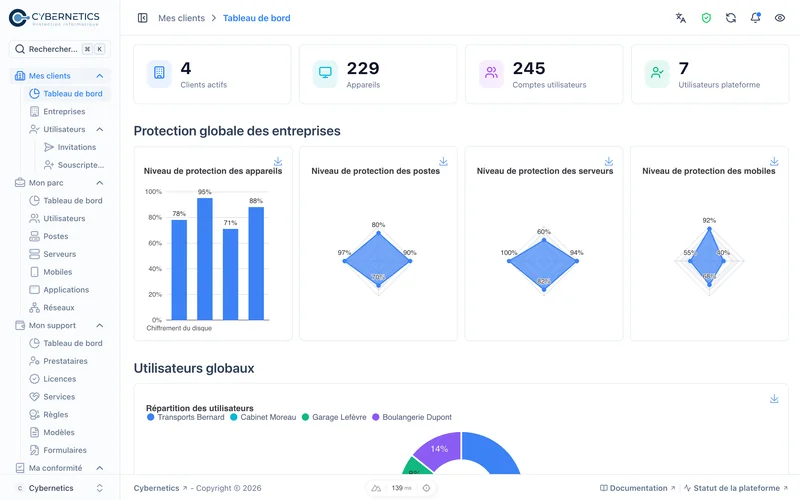Toggle Boulangerie Dupont legend entry
This screenshot has width=800, height=500.
412,417
